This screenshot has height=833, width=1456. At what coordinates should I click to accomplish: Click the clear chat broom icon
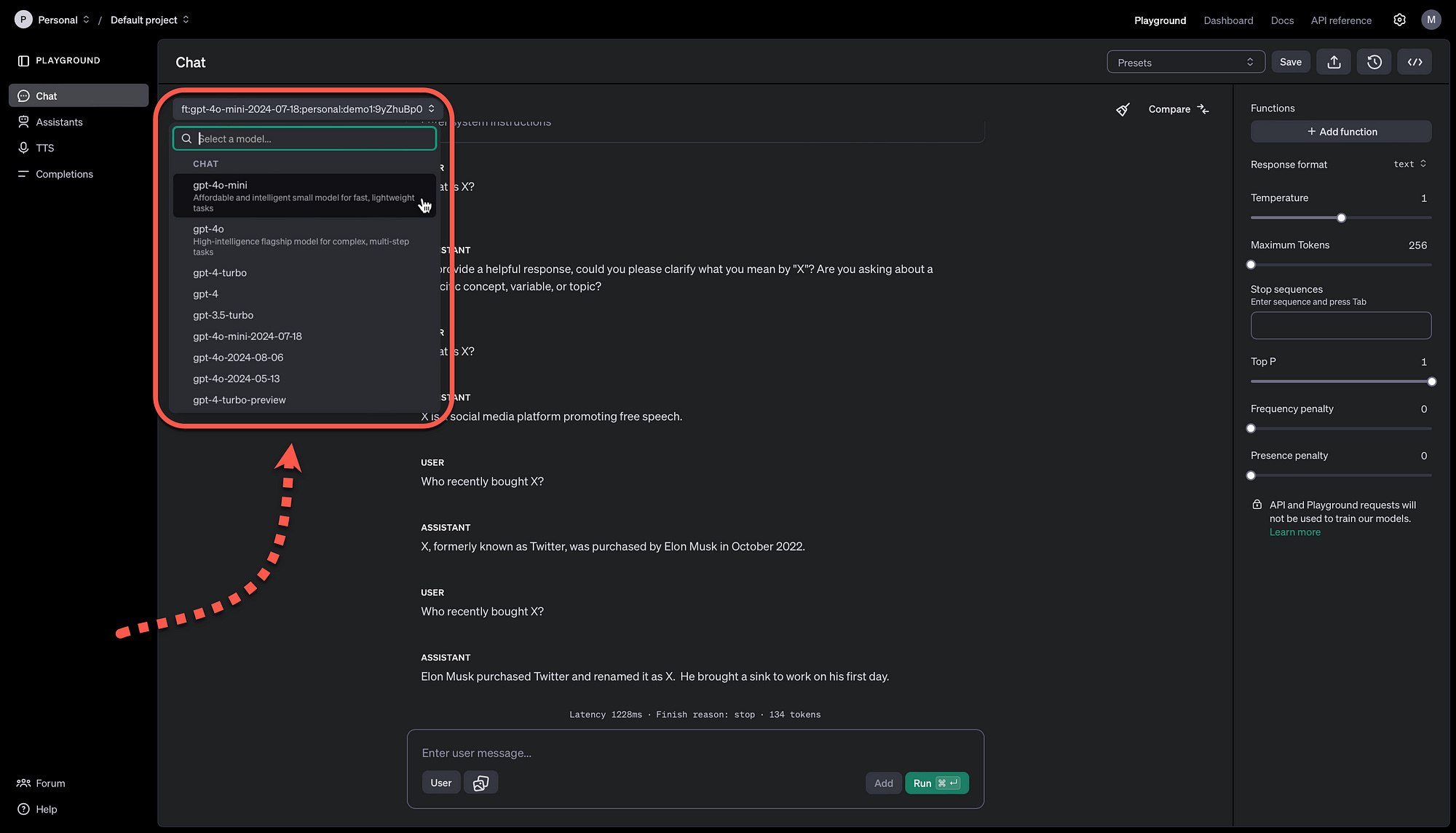pos(1123,109)
